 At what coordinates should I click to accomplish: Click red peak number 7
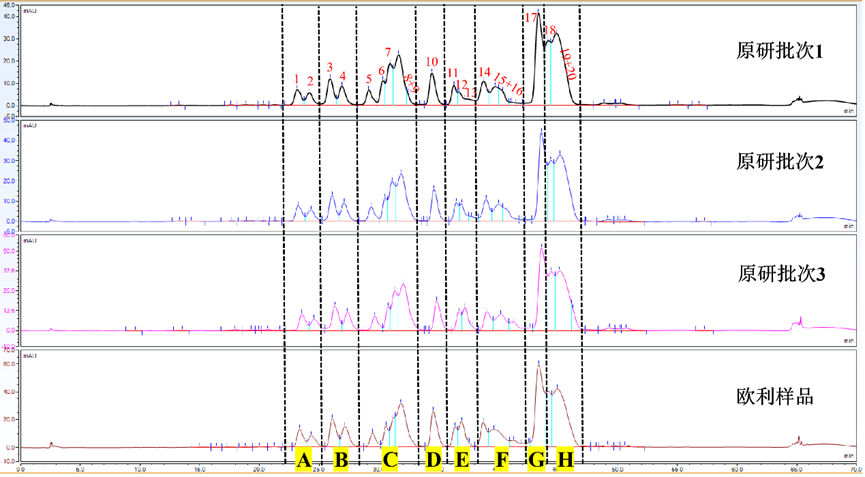point(388,53)
